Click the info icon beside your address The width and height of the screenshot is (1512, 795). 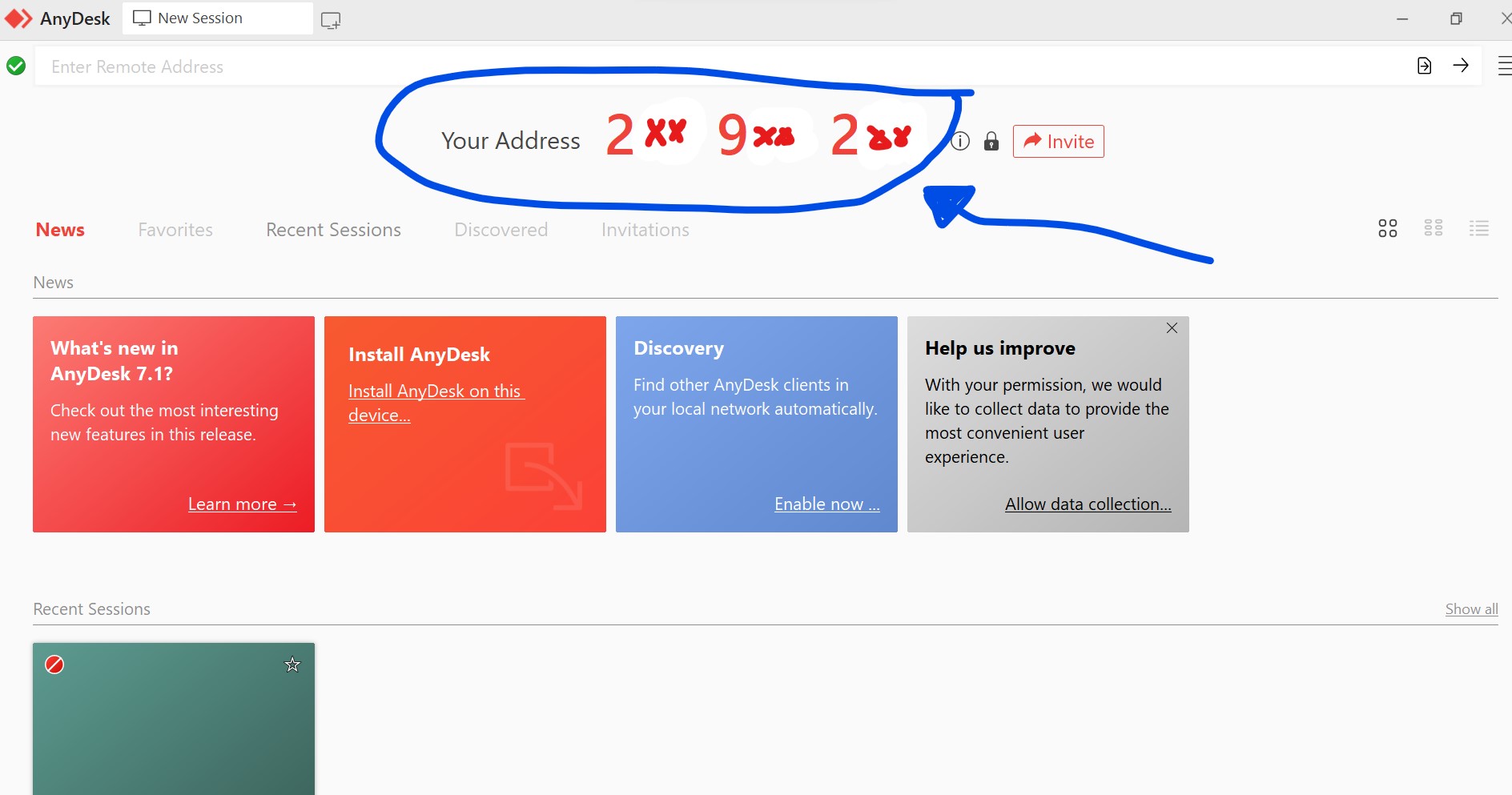click(960, 142)
